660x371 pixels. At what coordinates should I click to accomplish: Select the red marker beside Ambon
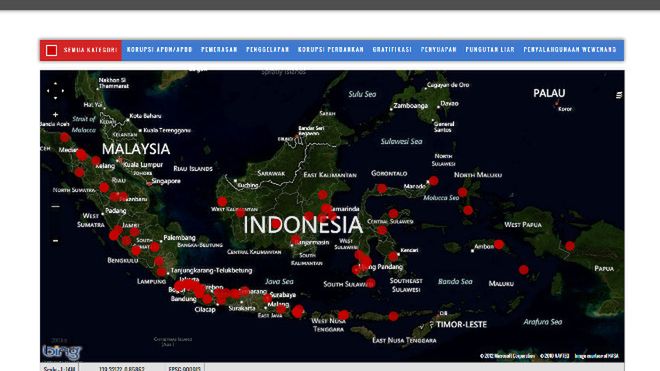click(x=499, y=244)
